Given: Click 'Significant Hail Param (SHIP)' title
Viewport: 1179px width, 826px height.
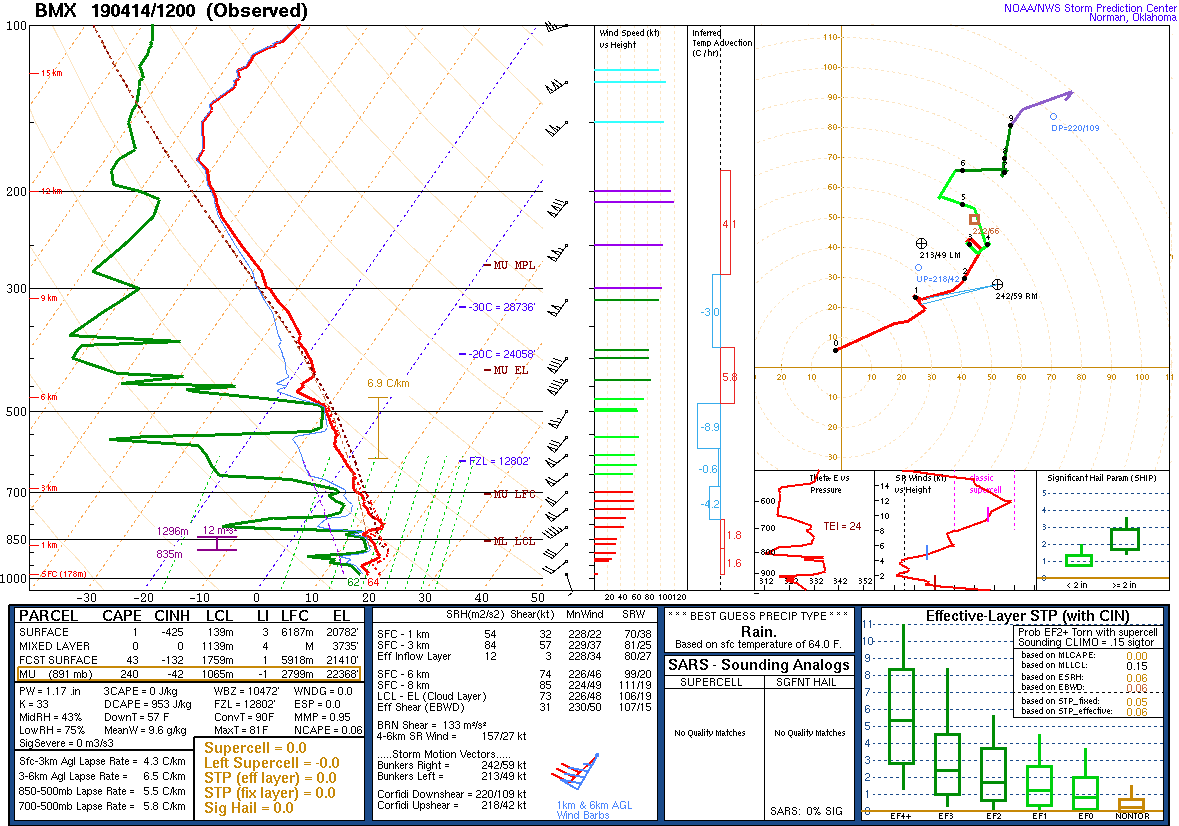Looking at the screenshot, I should (1102, 478).
